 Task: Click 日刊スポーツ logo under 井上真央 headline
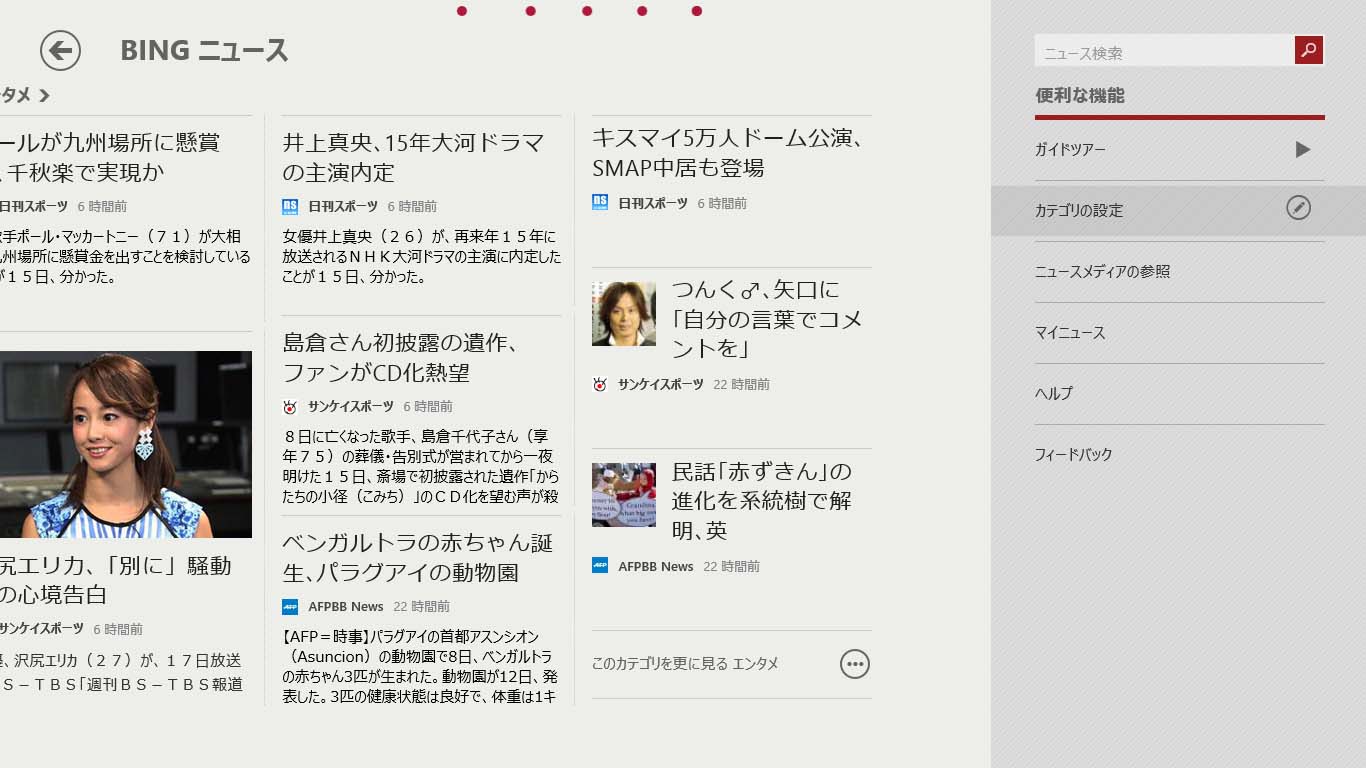tap(290, 206)
